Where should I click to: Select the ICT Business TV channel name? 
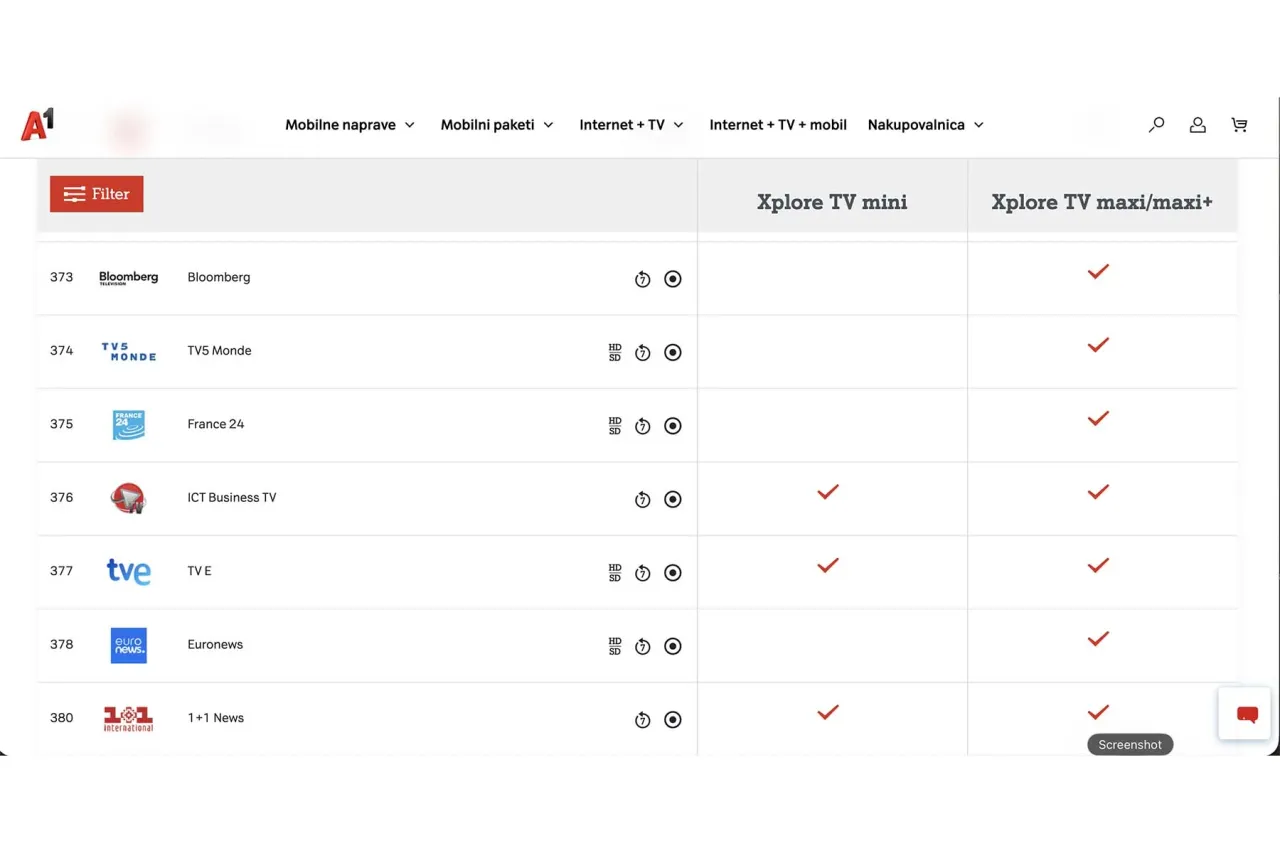[x=232, y=497]
